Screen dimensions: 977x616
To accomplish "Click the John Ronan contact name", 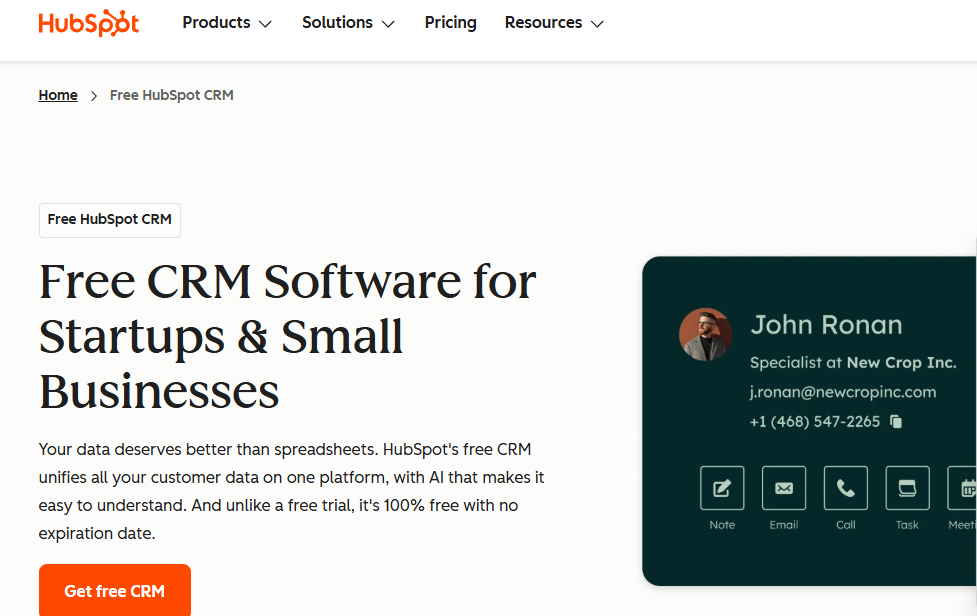I will click(x=826, y=325).
